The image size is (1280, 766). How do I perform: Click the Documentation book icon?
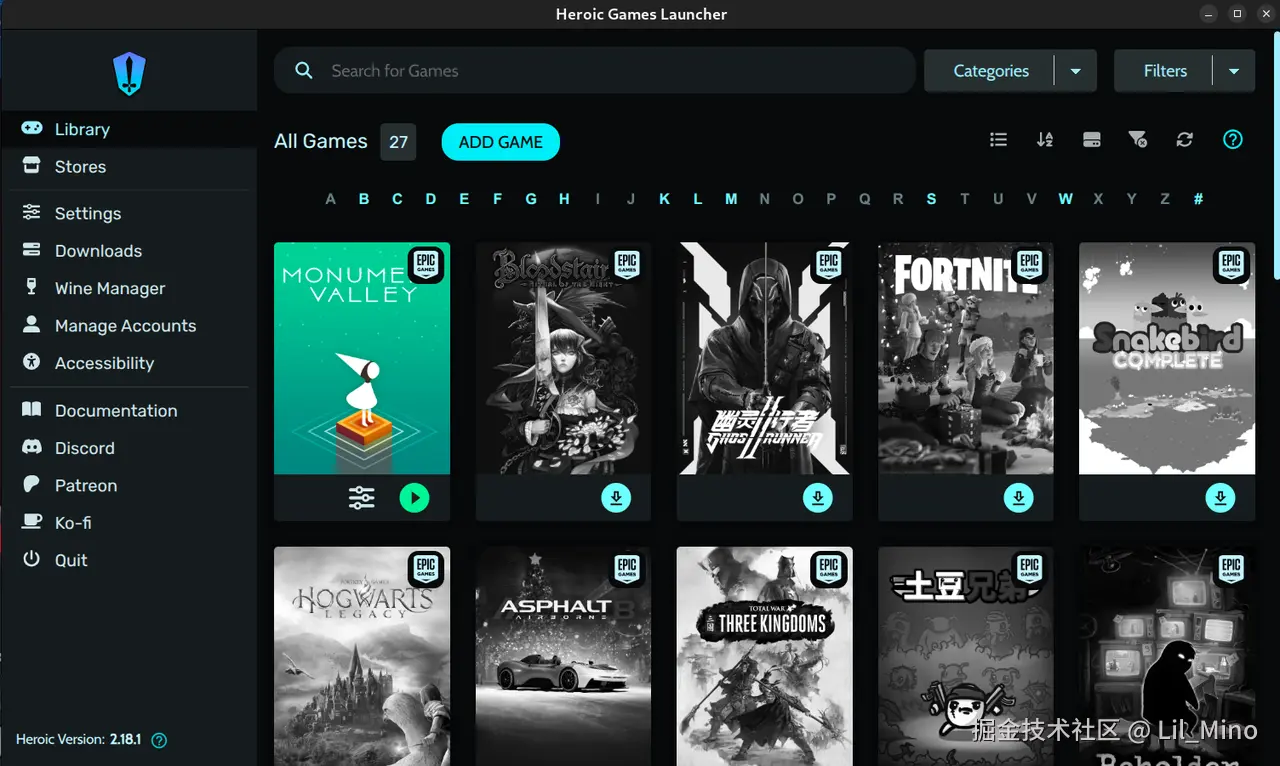32,409
